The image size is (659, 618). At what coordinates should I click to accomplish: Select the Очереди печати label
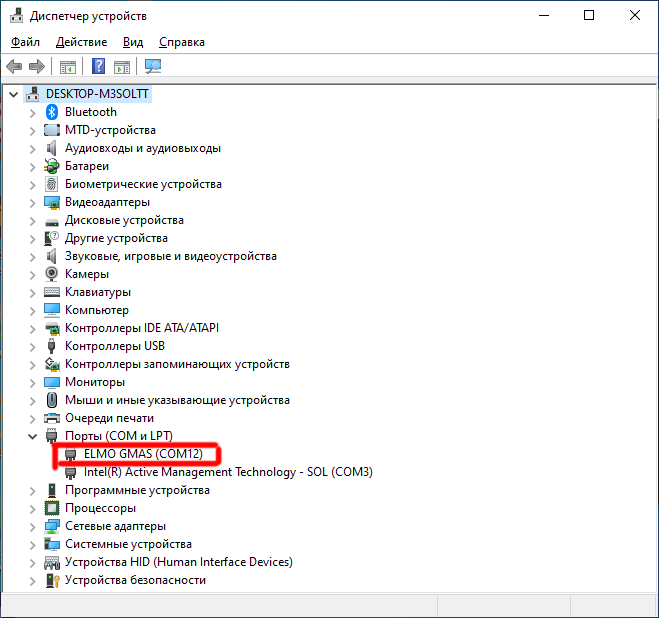click(109, 418)
